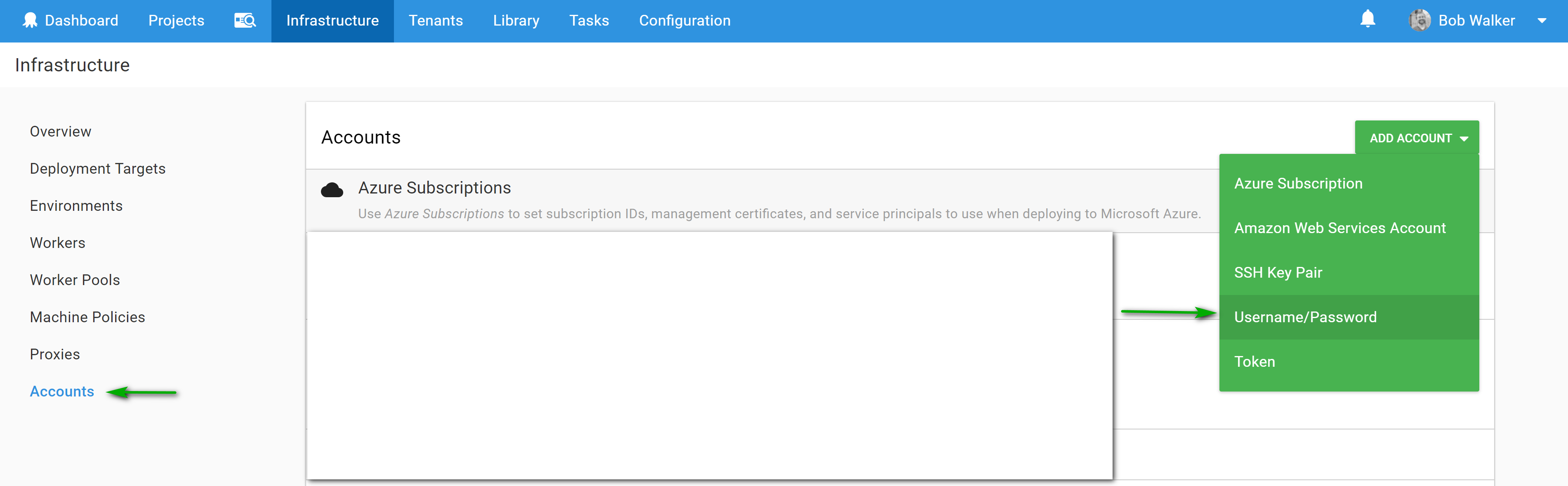Viewport: 1568px width, 486px height.
Task: Navigate to Worker Pools
Action: 75,280
